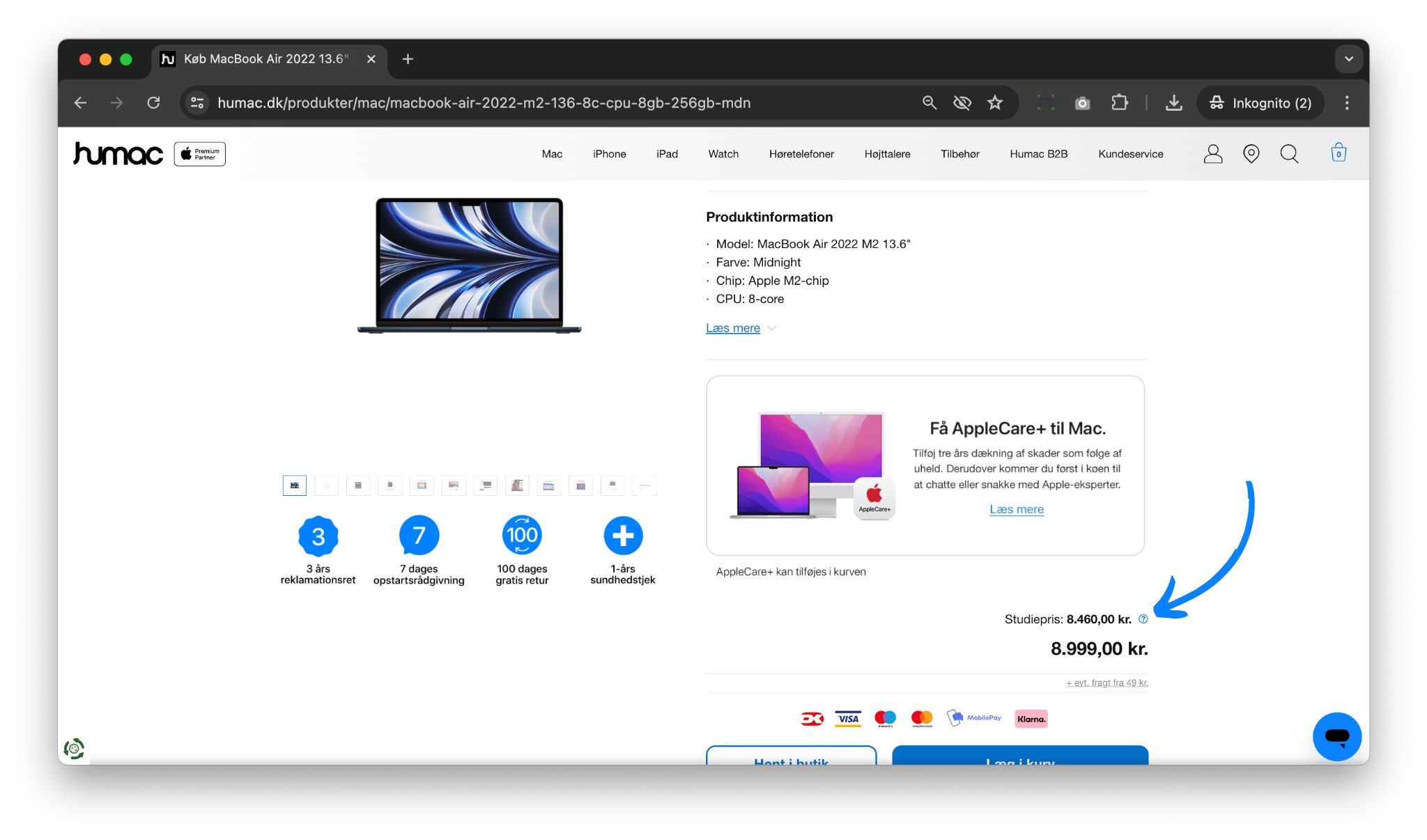
Task: Open the '+ evt. fragt fra 49 kr.' link
Action: click(1107, 683)
